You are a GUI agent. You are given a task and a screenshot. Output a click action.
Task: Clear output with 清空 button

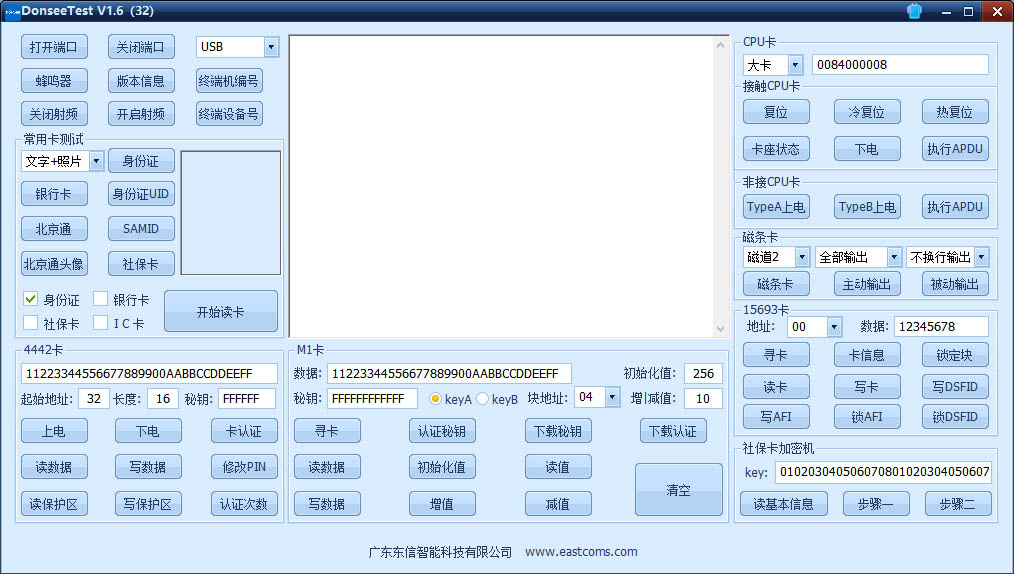tap(679, 490)
